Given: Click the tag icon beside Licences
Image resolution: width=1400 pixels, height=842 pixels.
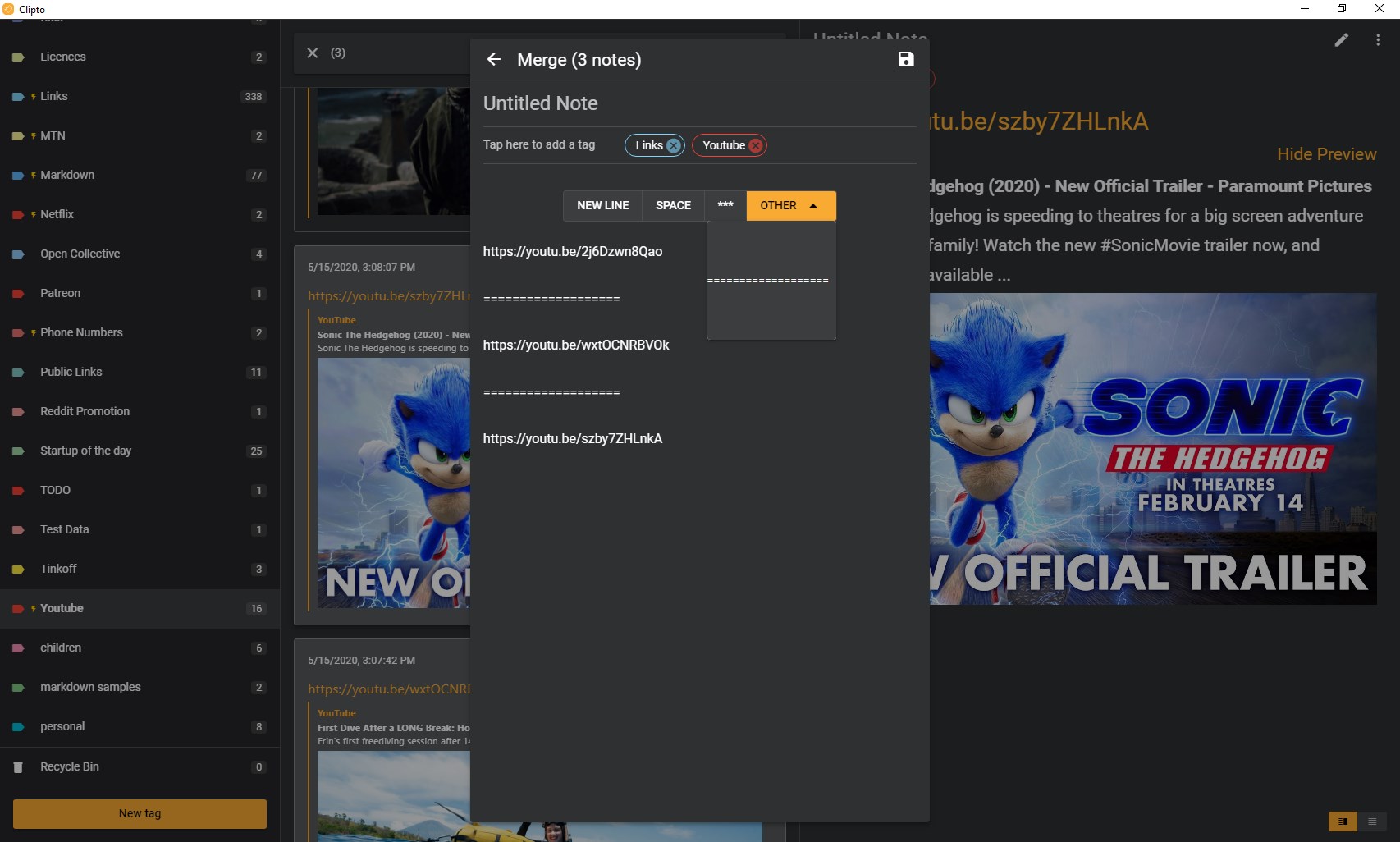Looking at the screenshot, I should point(18,57).
